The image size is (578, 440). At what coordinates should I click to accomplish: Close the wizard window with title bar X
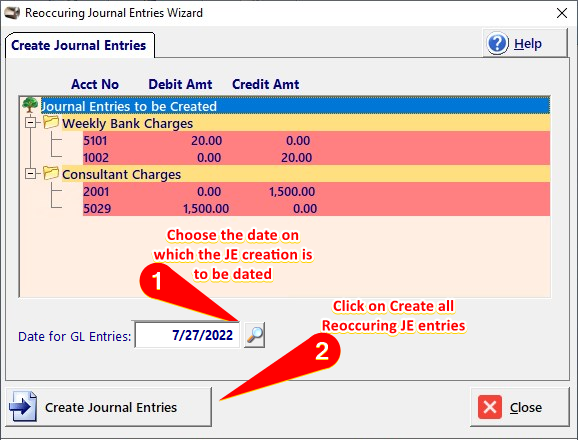(x=562, y=13)
